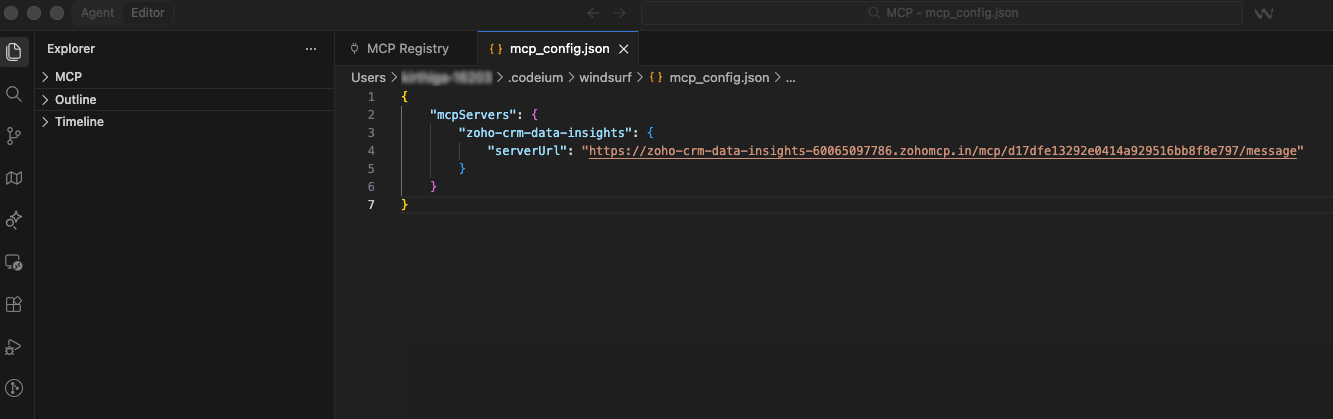Select the mcp_config.json tab
Image resolution: width=1333 pixels, height=419 pixels.
(x=558, y=48)
